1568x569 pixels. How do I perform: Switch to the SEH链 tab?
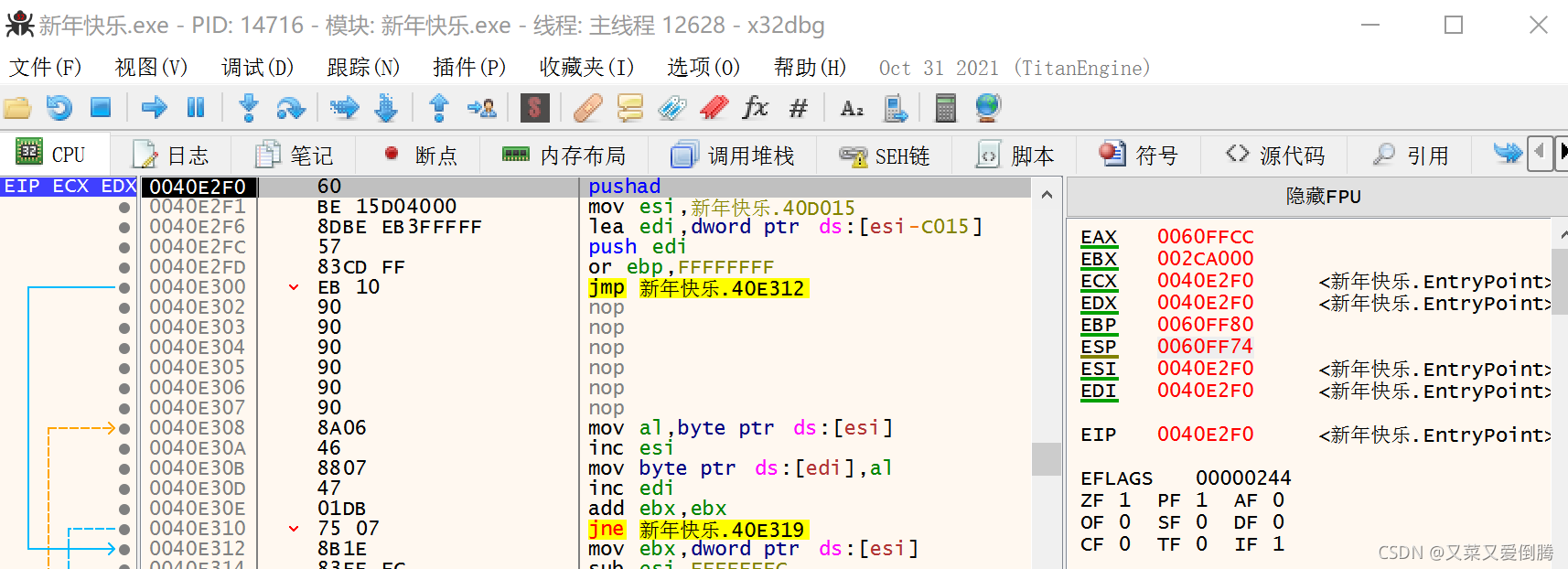coord(885,156)
